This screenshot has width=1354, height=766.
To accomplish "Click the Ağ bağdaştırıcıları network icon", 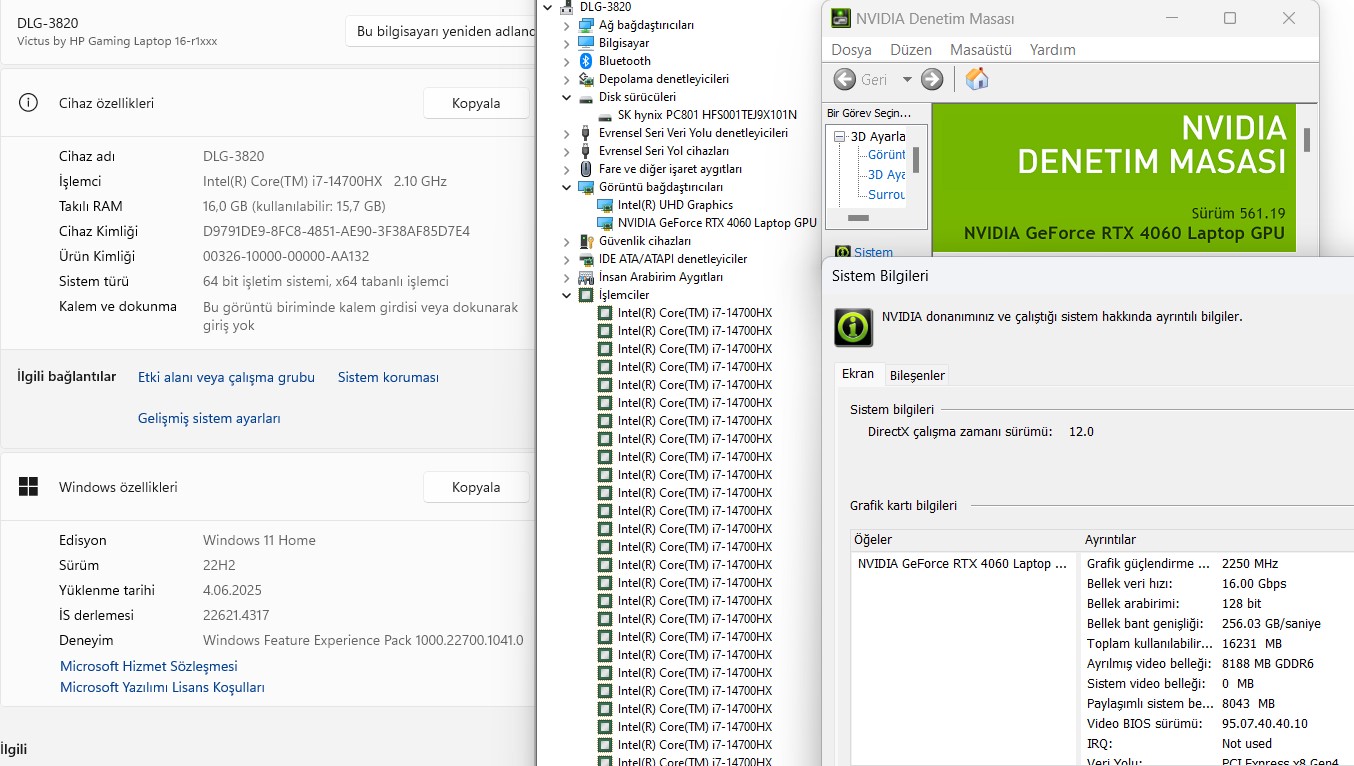I will pos(587,25).
